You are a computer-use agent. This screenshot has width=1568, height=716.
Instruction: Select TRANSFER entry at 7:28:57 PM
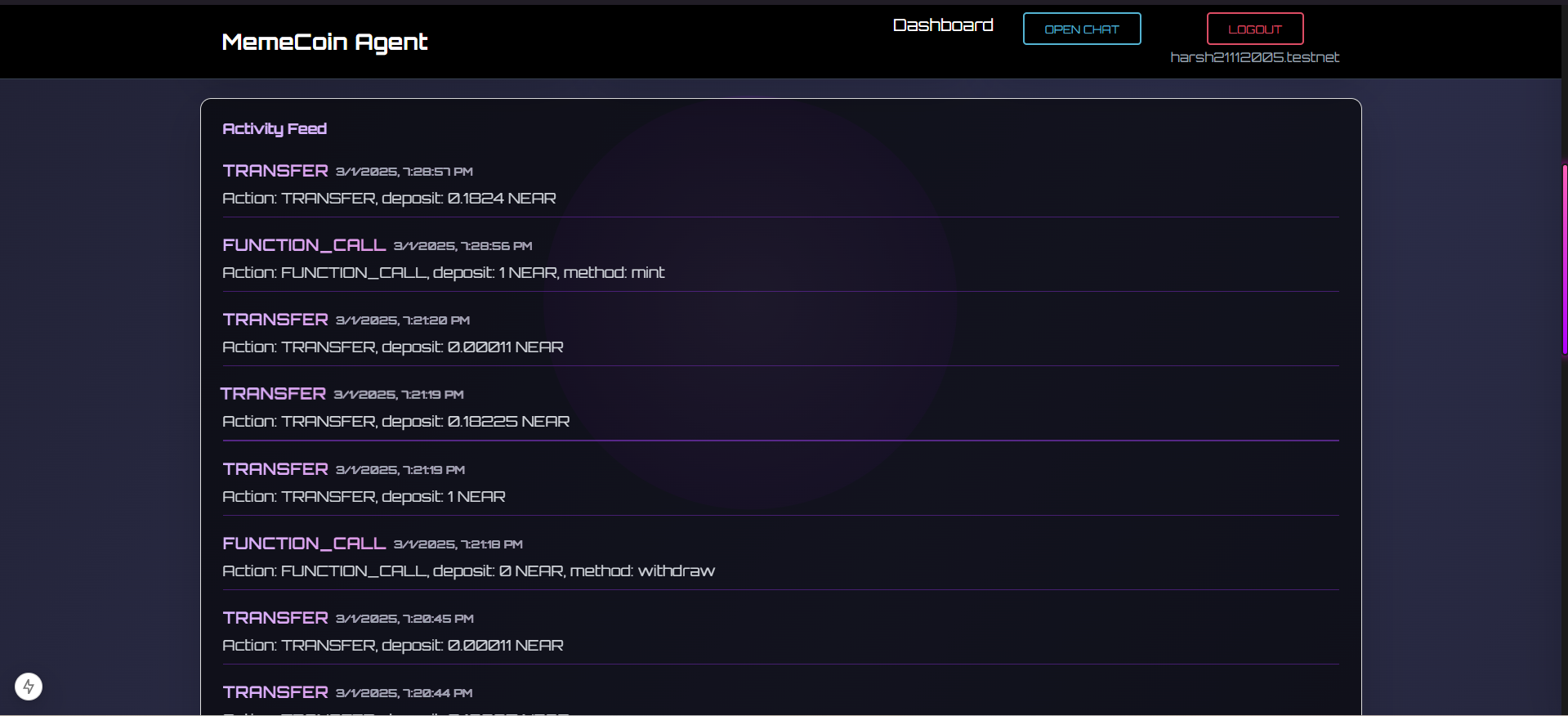[x=275, y=171]
